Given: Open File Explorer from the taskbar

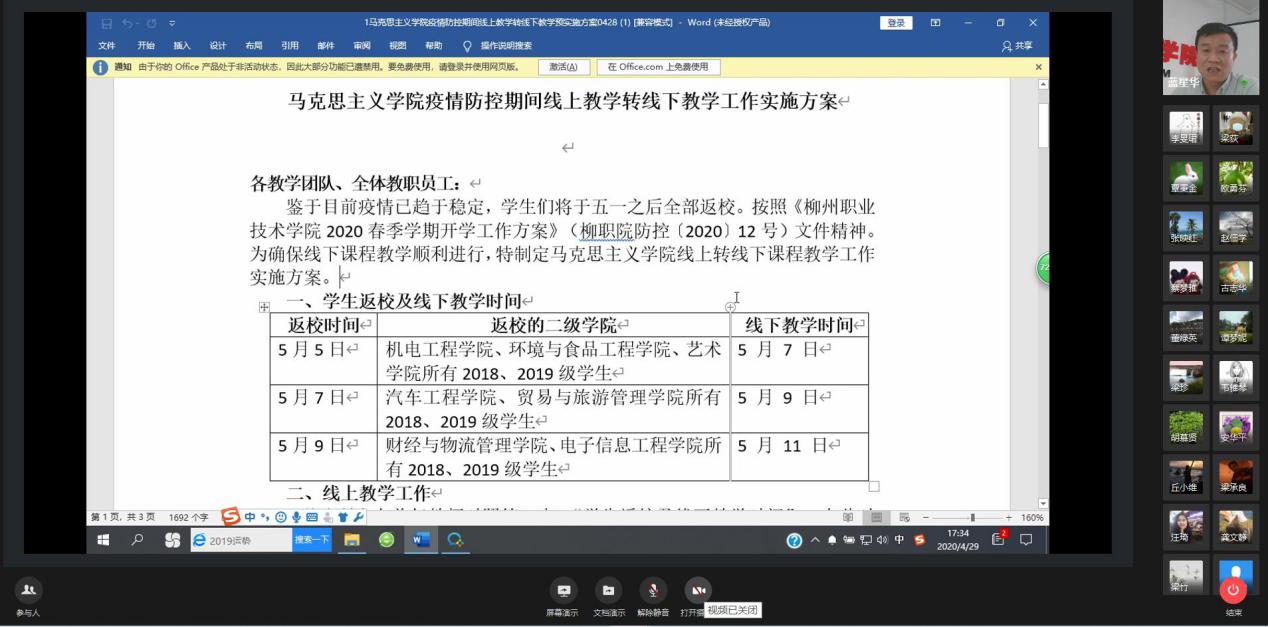Looking at the screenshot, I should pyautogui.click(x=352, y=540).
